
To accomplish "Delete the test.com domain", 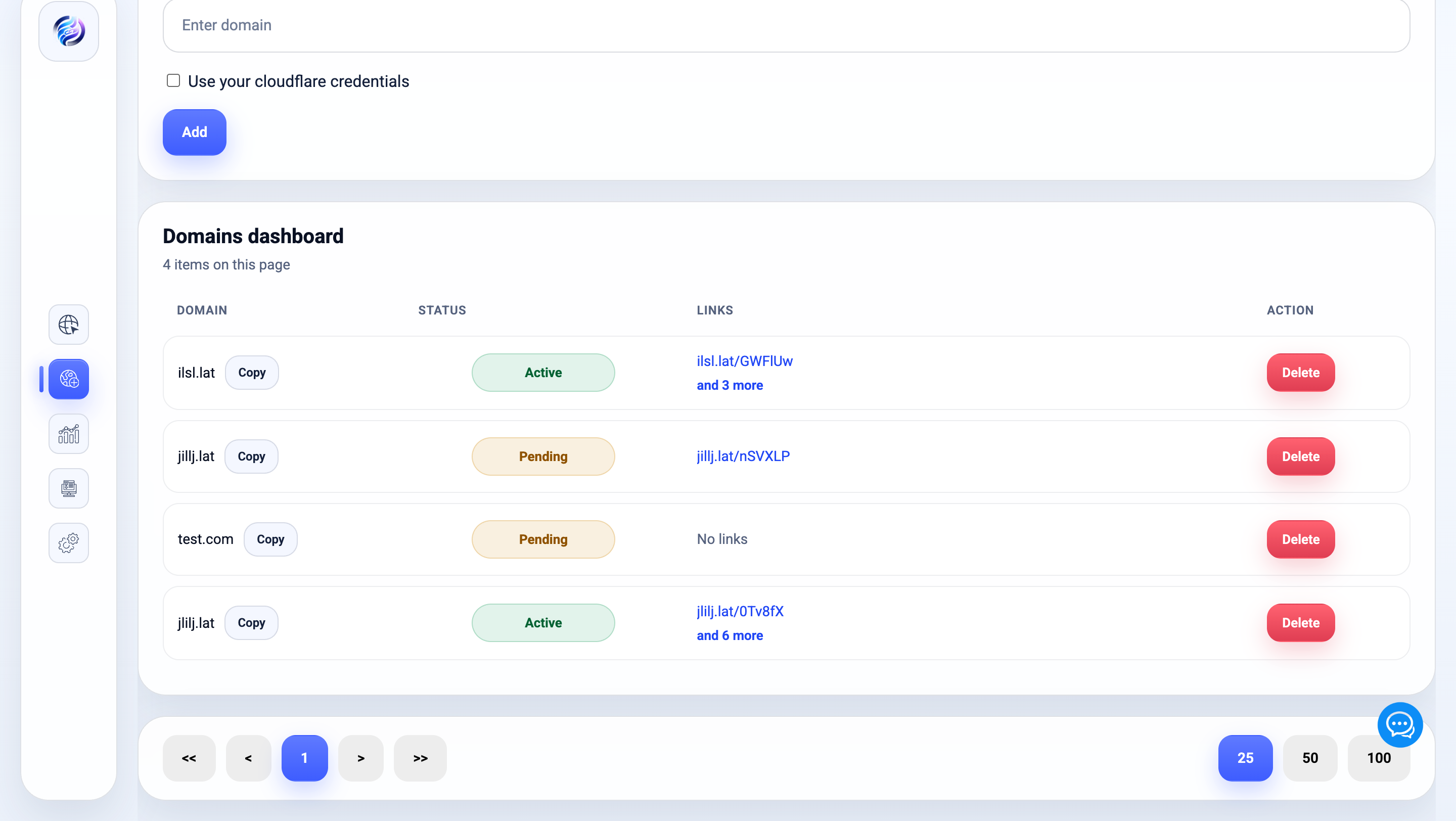I will (1300, 539).
